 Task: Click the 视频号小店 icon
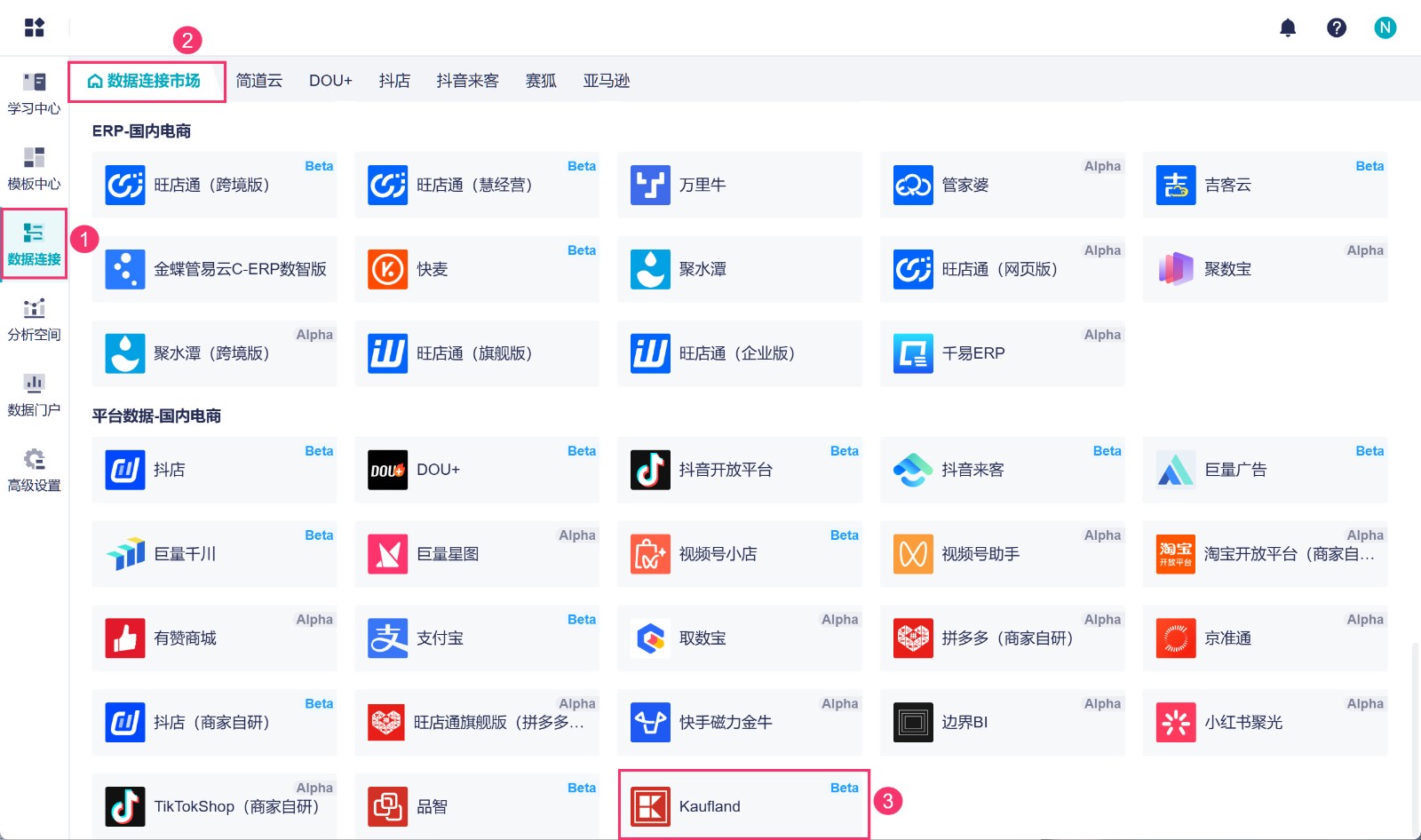click(x=650, y=554)
